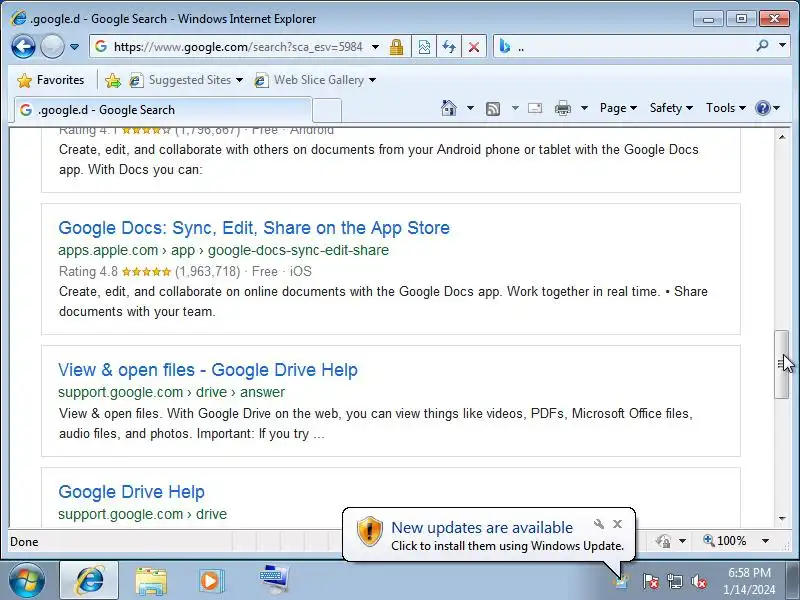
Task: Click 'New updates are available' balloon title
Action: pos(482,528)
